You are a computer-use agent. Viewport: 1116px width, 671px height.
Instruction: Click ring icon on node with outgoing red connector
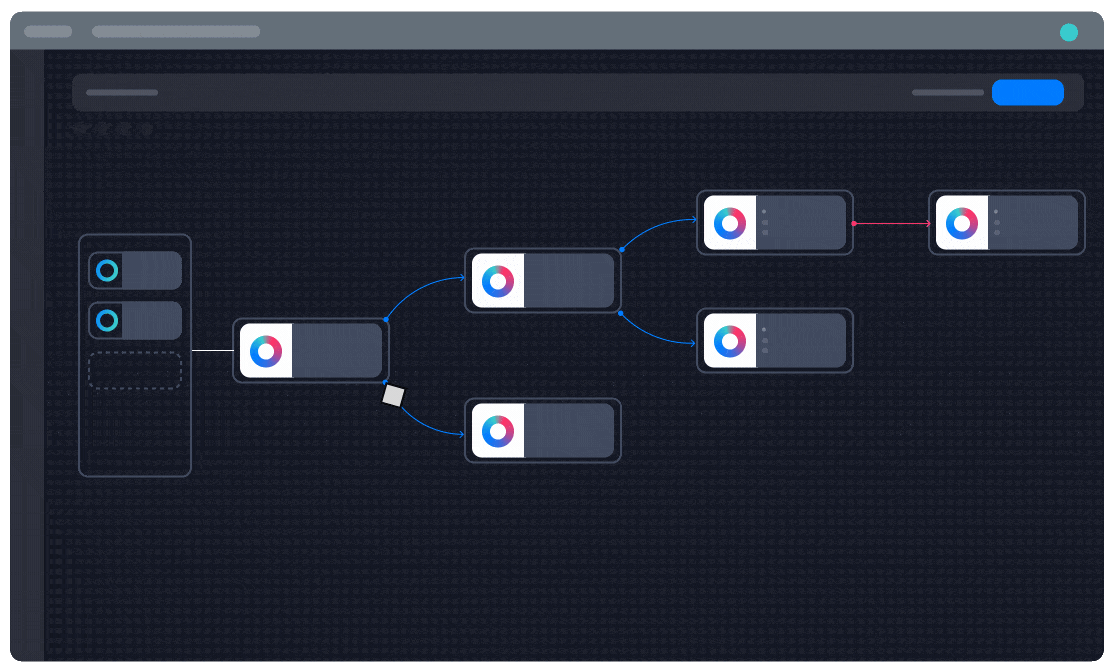click(730, 223)
